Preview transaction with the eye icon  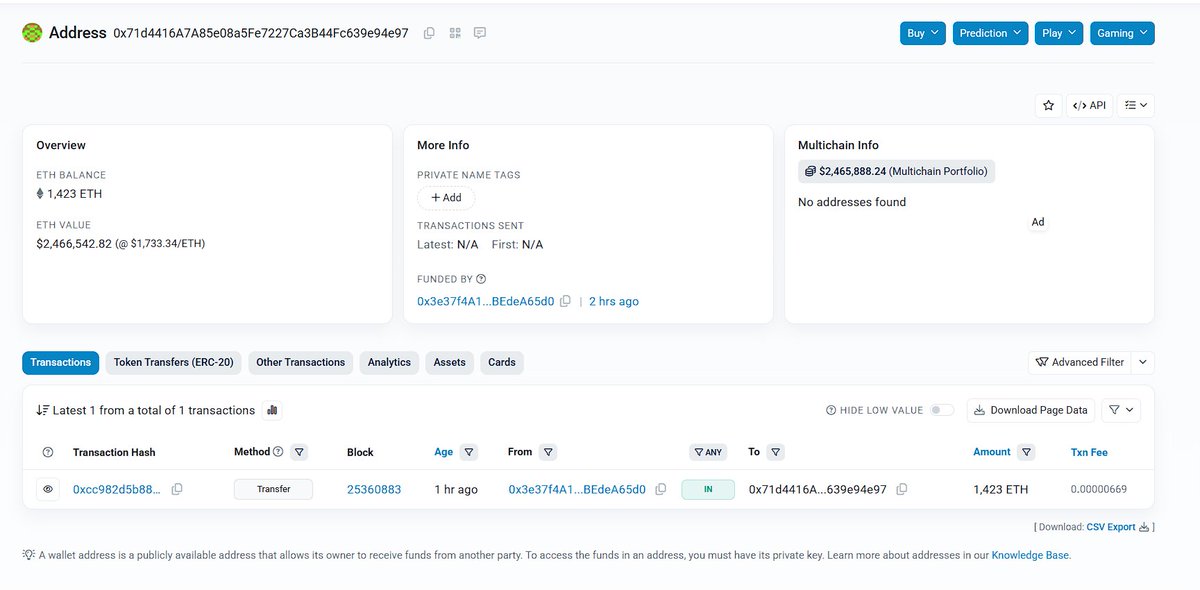point(48,490)
